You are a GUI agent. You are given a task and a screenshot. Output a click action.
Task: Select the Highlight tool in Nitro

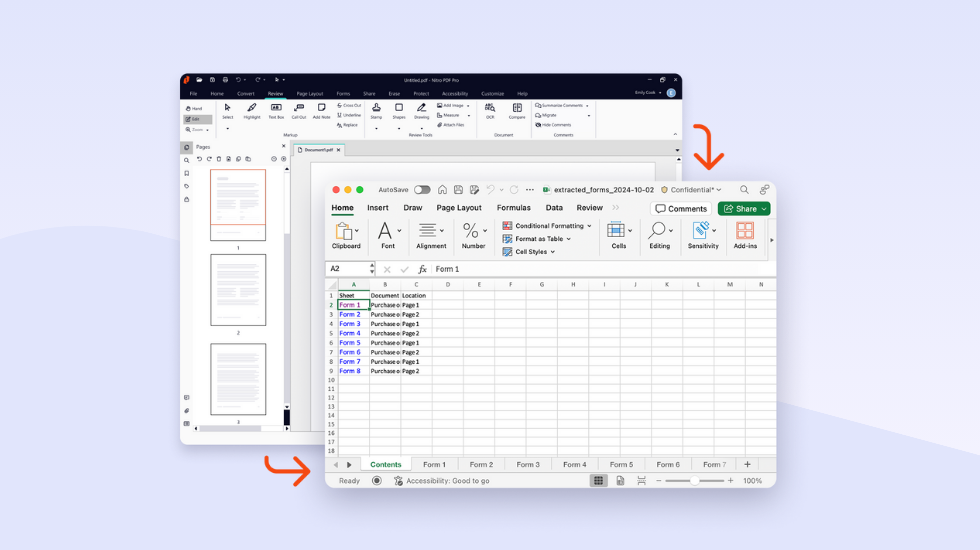coord(251,110)
